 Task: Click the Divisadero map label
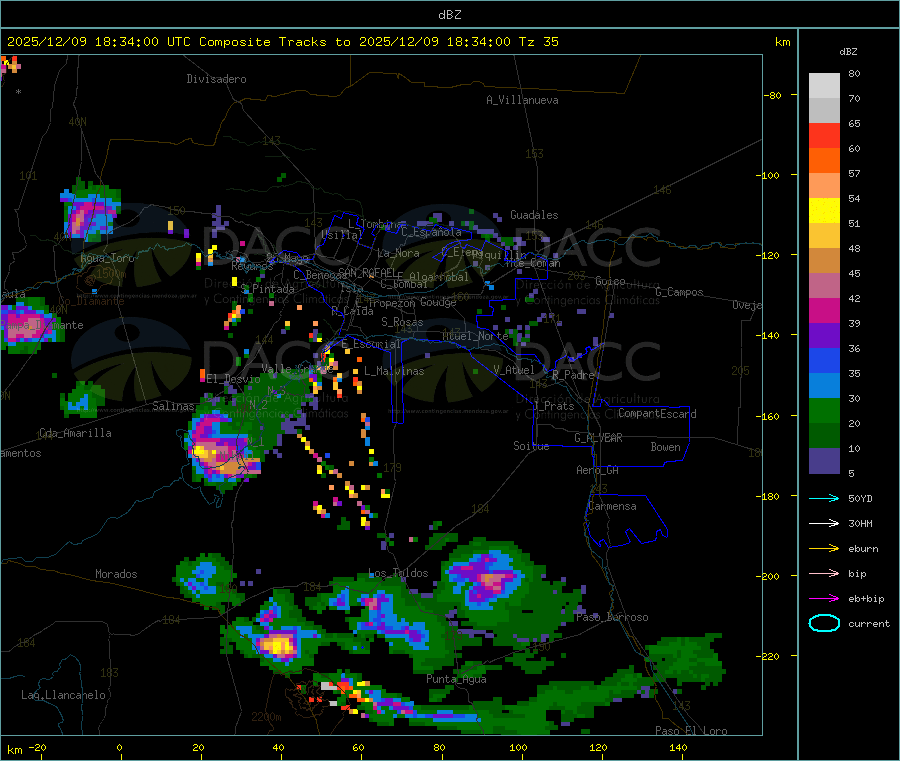point(216,79)
